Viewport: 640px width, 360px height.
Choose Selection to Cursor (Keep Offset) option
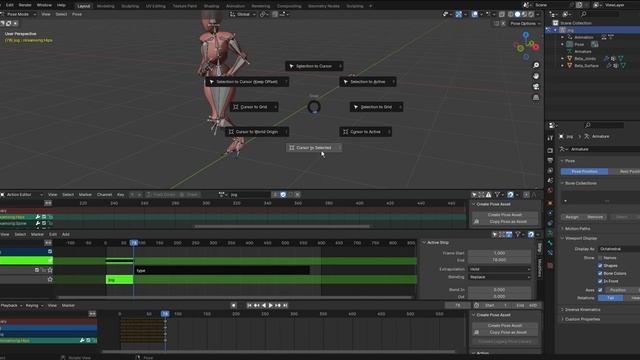(247, 82)
